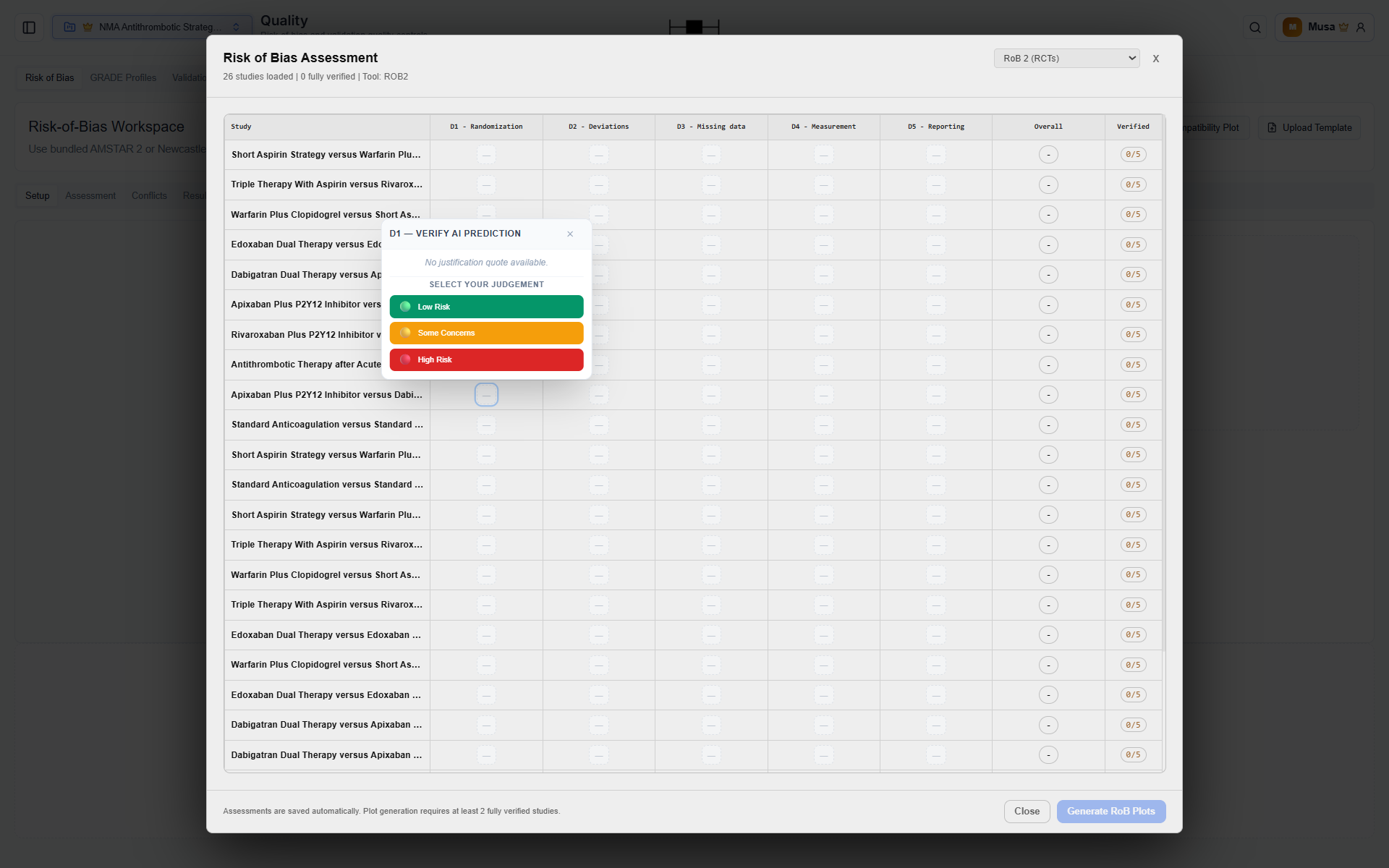Click the Study column header
The image size is (1389, 868).
point(327,127)
